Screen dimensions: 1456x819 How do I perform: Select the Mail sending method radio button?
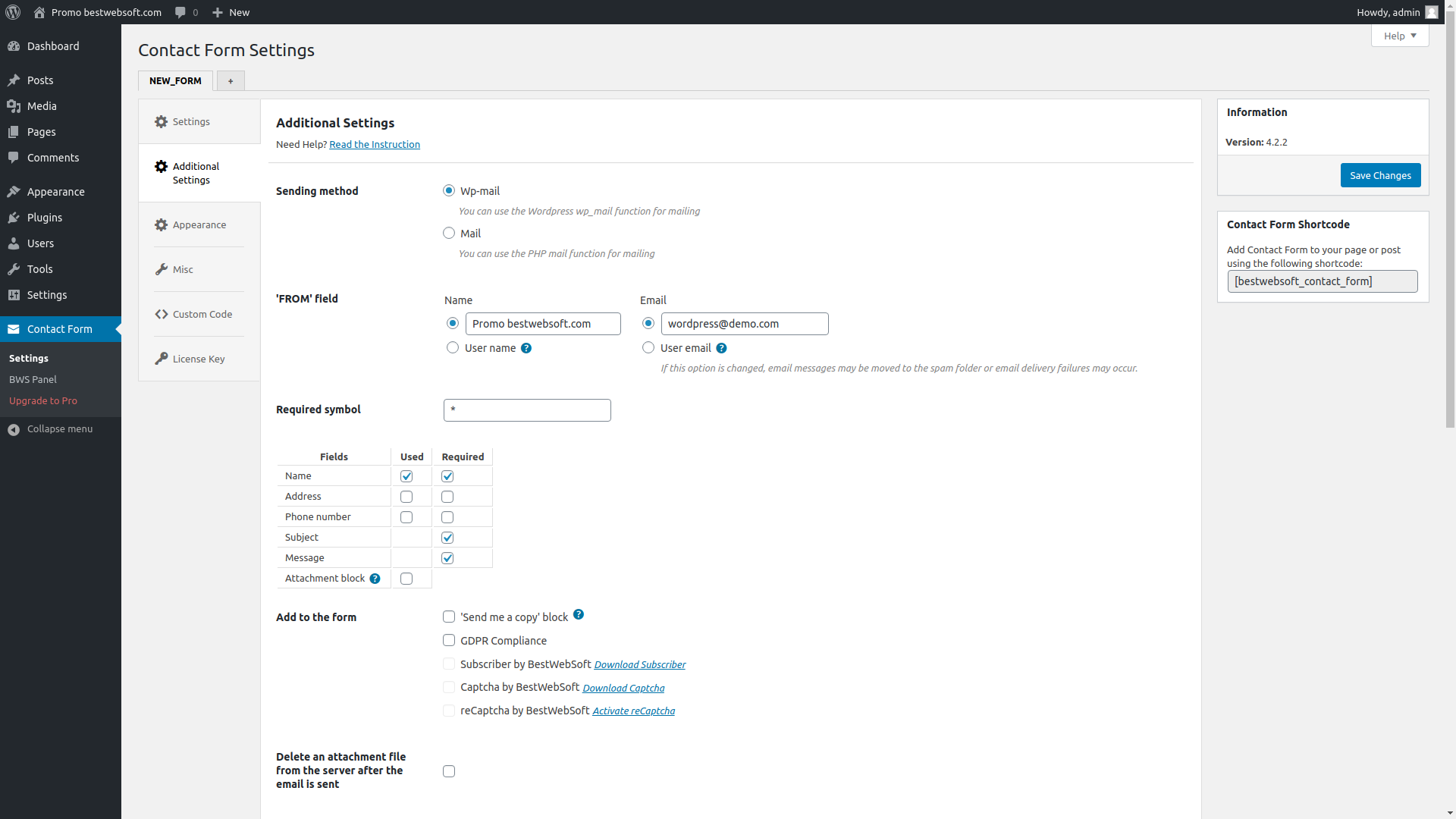(x=449, y=232)
